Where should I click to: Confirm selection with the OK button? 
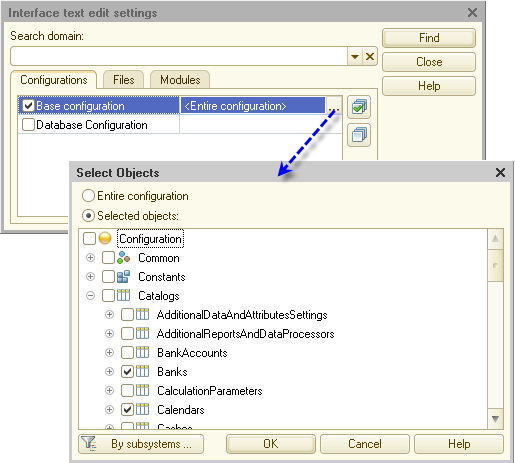271,444
